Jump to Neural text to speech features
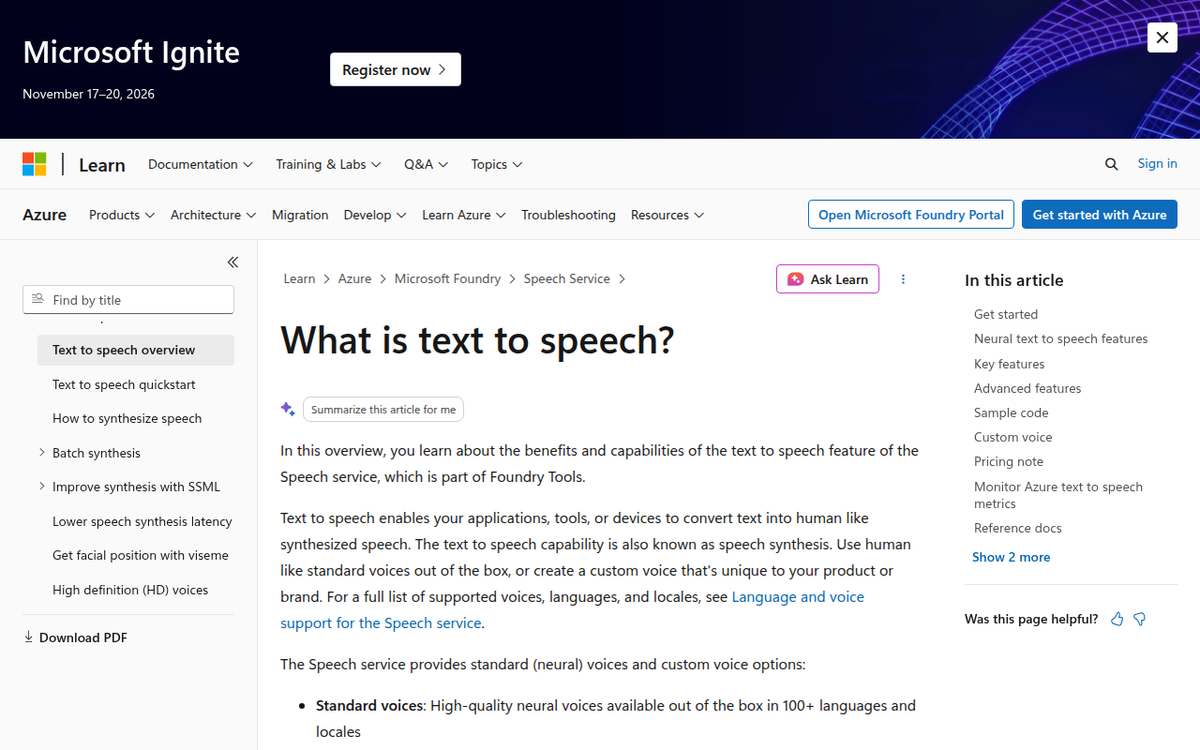The width and height of the screenshot is (1200, 750). [x=1061, y=339]
